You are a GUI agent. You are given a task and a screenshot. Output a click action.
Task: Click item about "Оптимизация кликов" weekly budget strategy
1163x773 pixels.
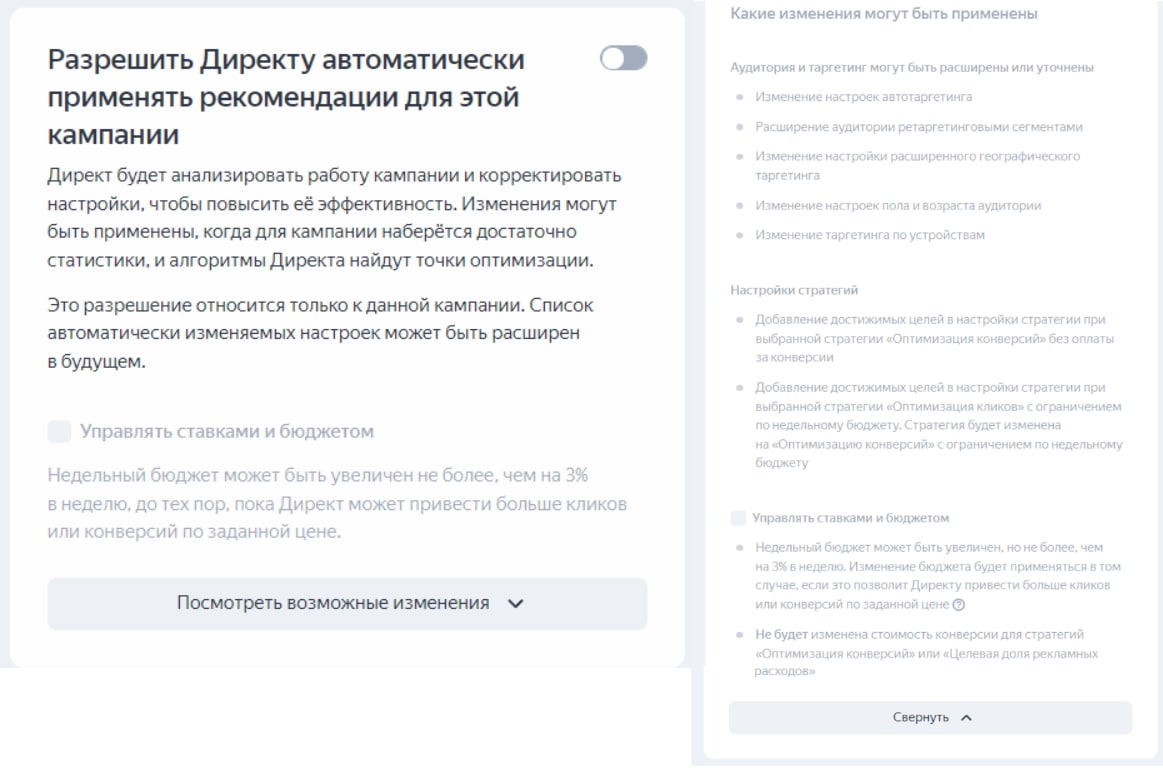tap(938, 425)
